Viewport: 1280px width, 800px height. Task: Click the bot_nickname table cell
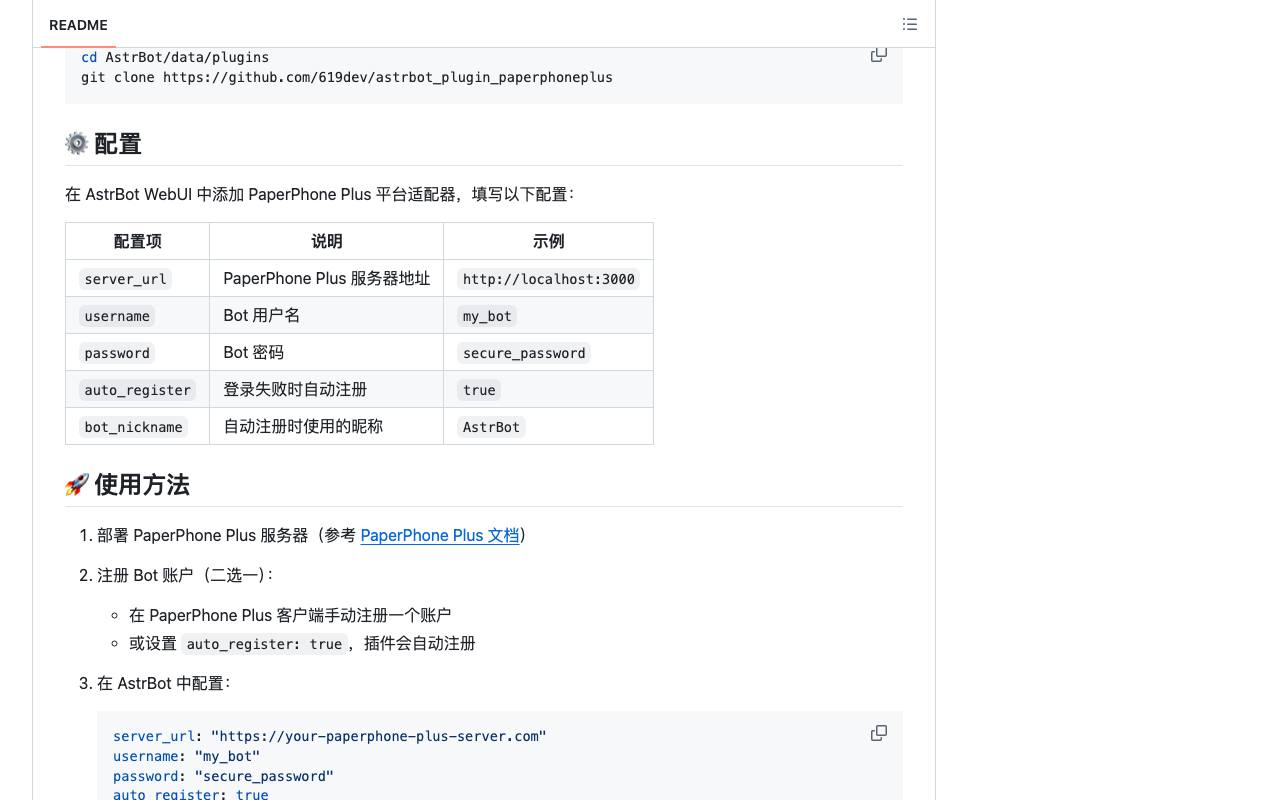tap(137, 426)
